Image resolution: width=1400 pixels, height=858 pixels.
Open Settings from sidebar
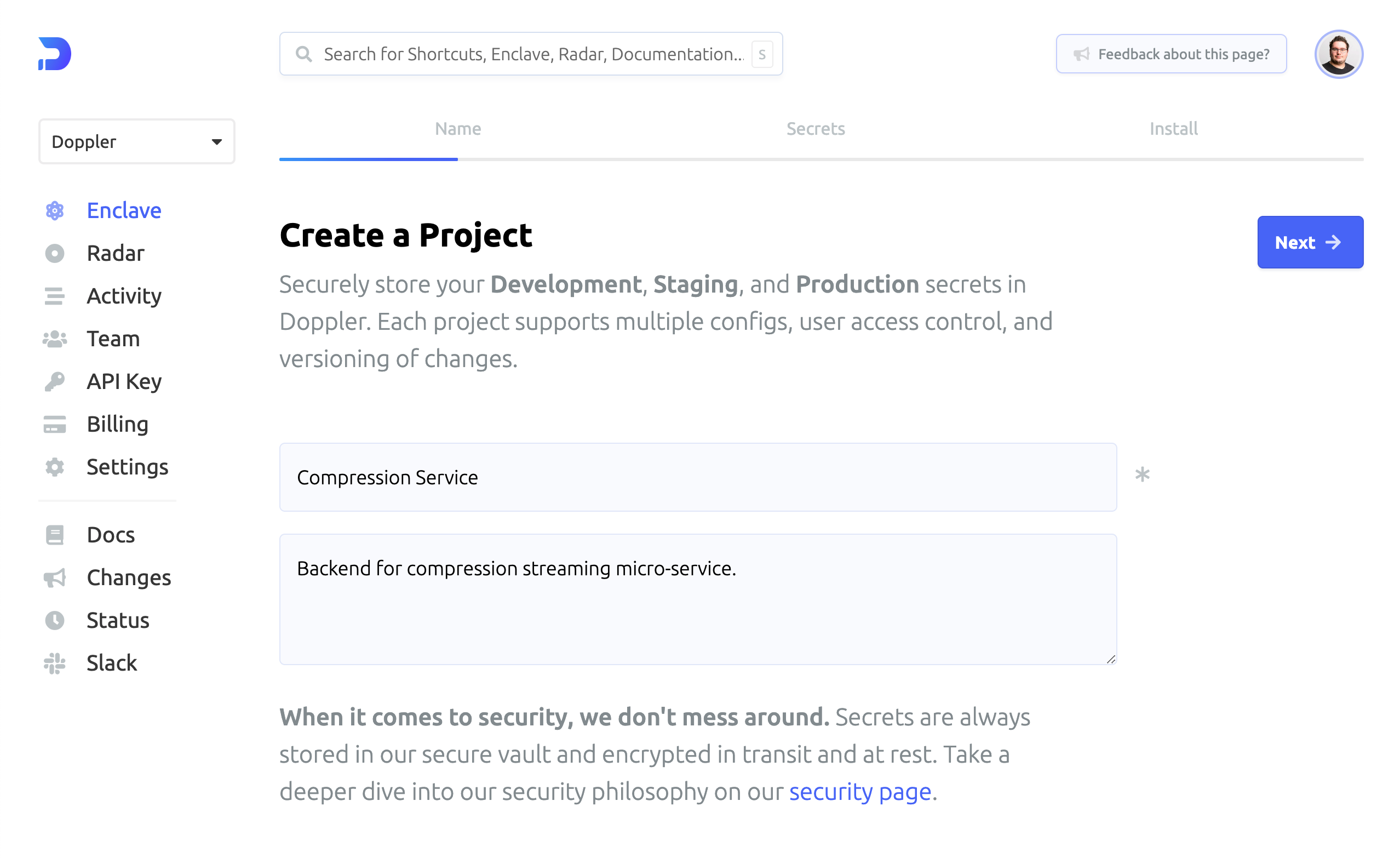(x=127, y=467)
